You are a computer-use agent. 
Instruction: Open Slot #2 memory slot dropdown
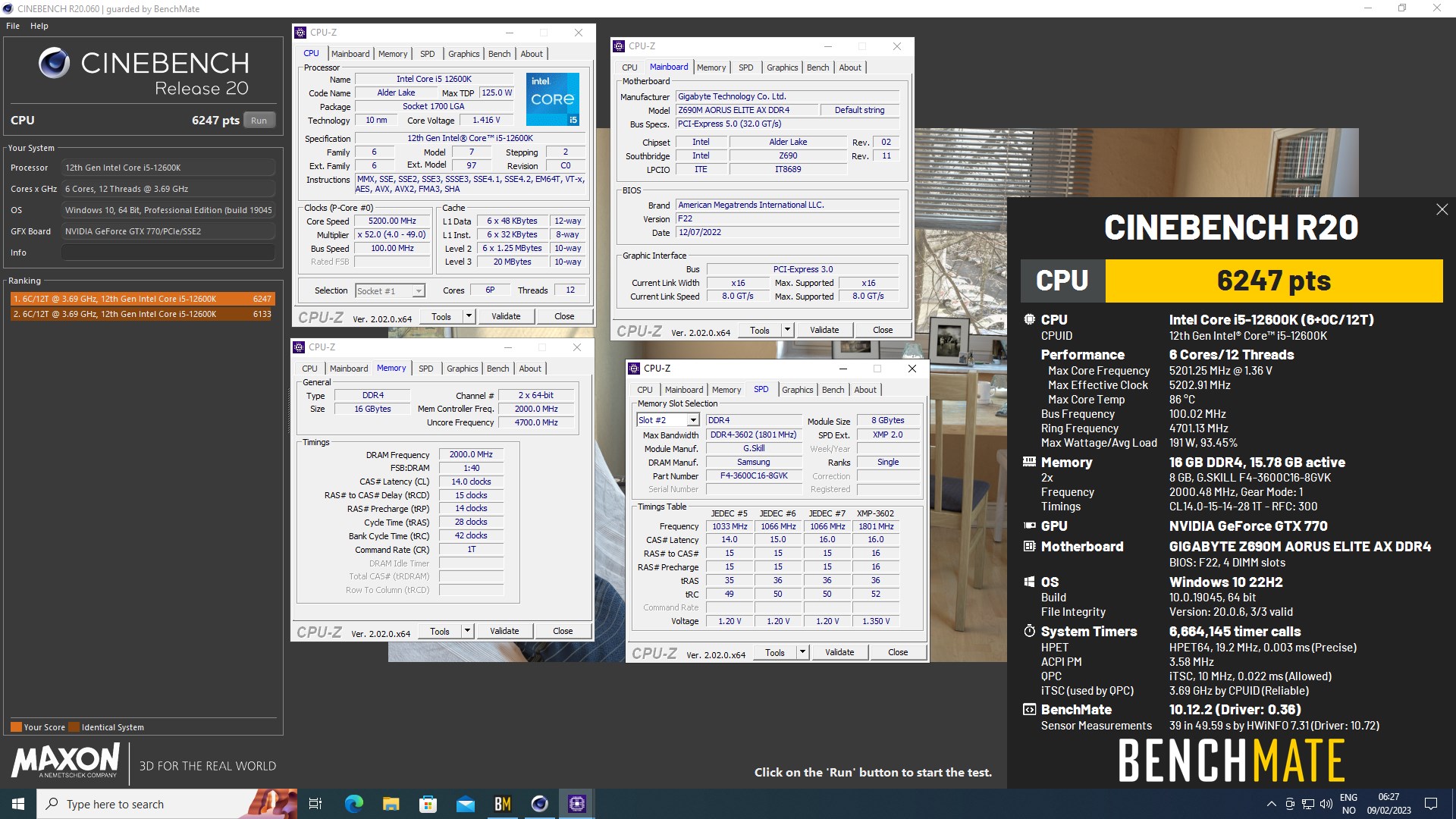coord(692,420)
